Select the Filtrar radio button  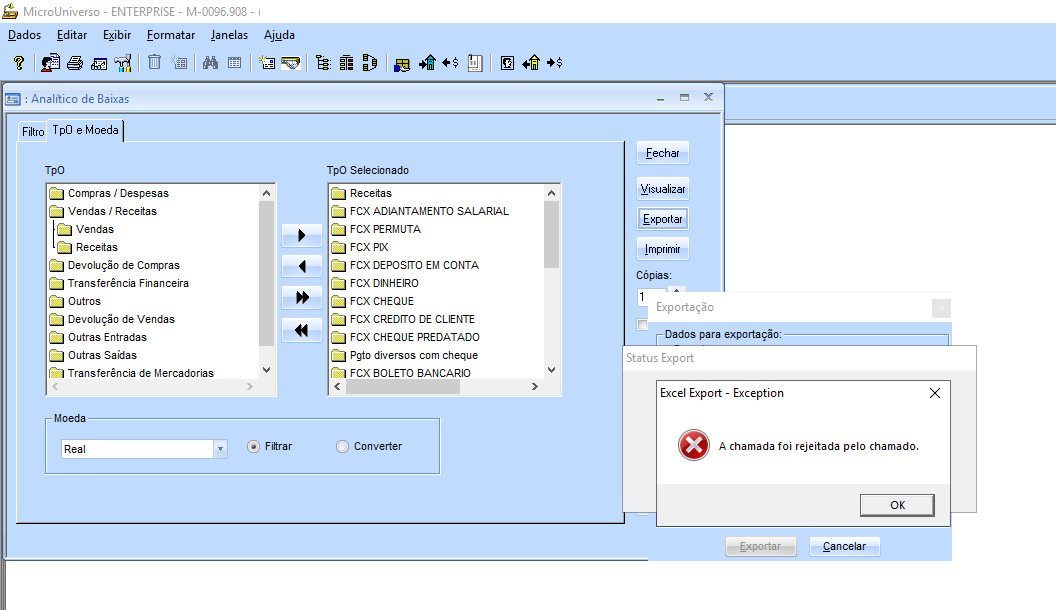(x=254, y=446)
